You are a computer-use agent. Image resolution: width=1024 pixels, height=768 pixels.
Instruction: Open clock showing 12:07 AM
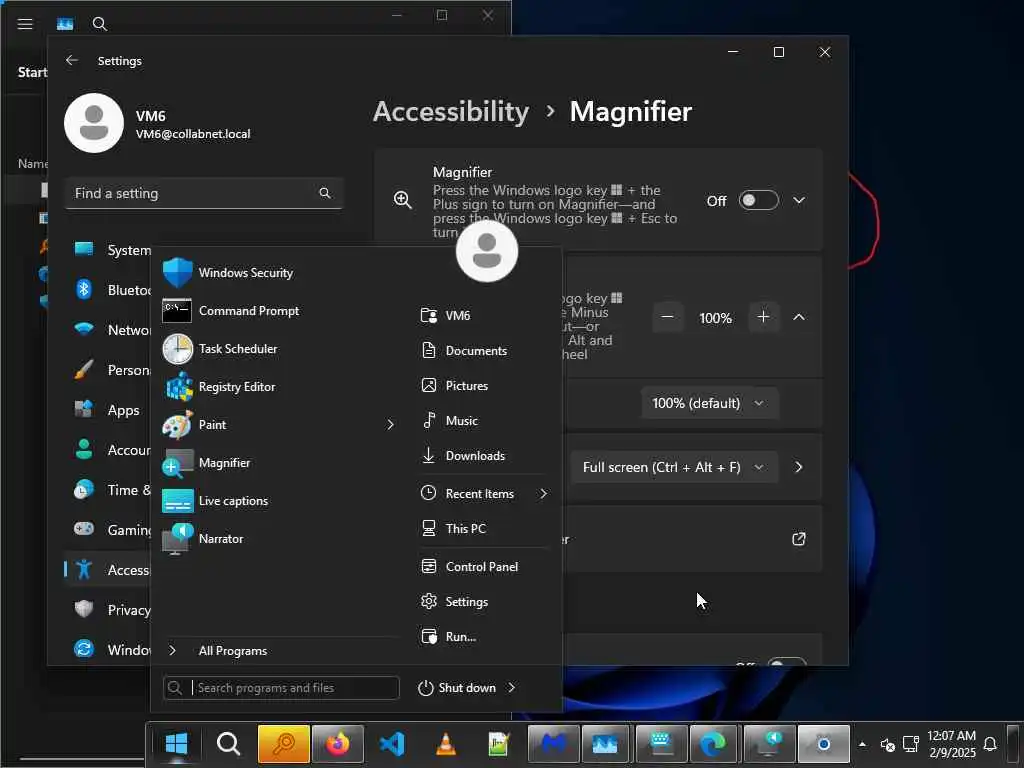pos(952,744)
